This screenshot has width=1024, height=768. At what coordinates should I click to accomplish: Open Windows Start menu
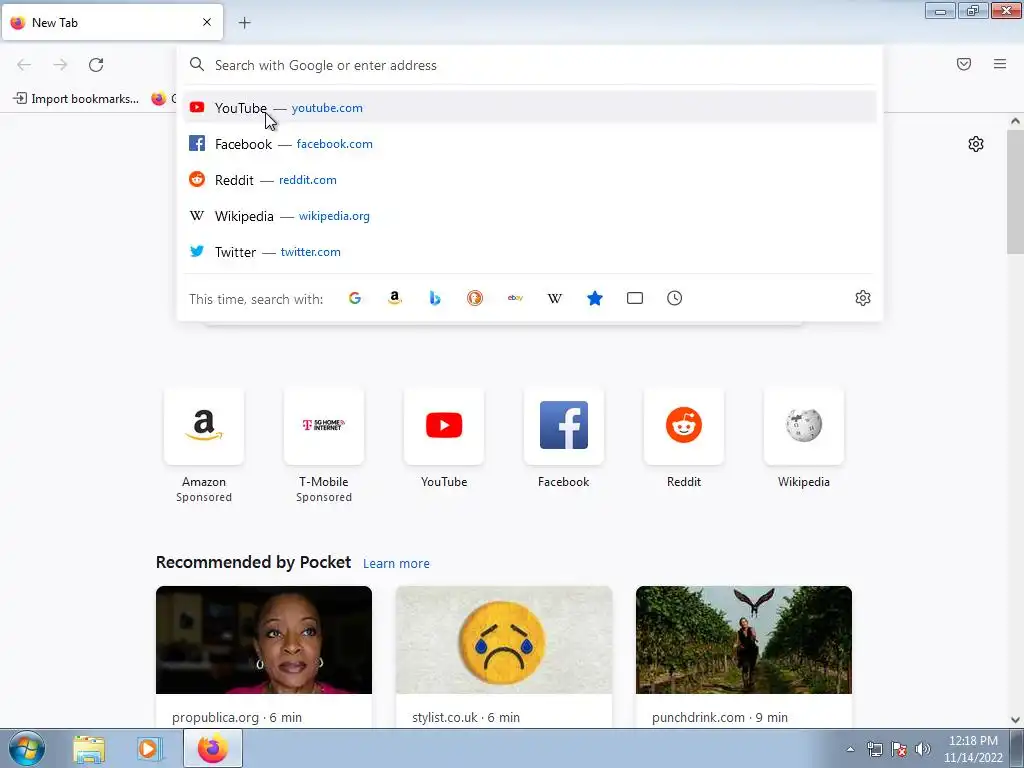click(x=27, y=748)
